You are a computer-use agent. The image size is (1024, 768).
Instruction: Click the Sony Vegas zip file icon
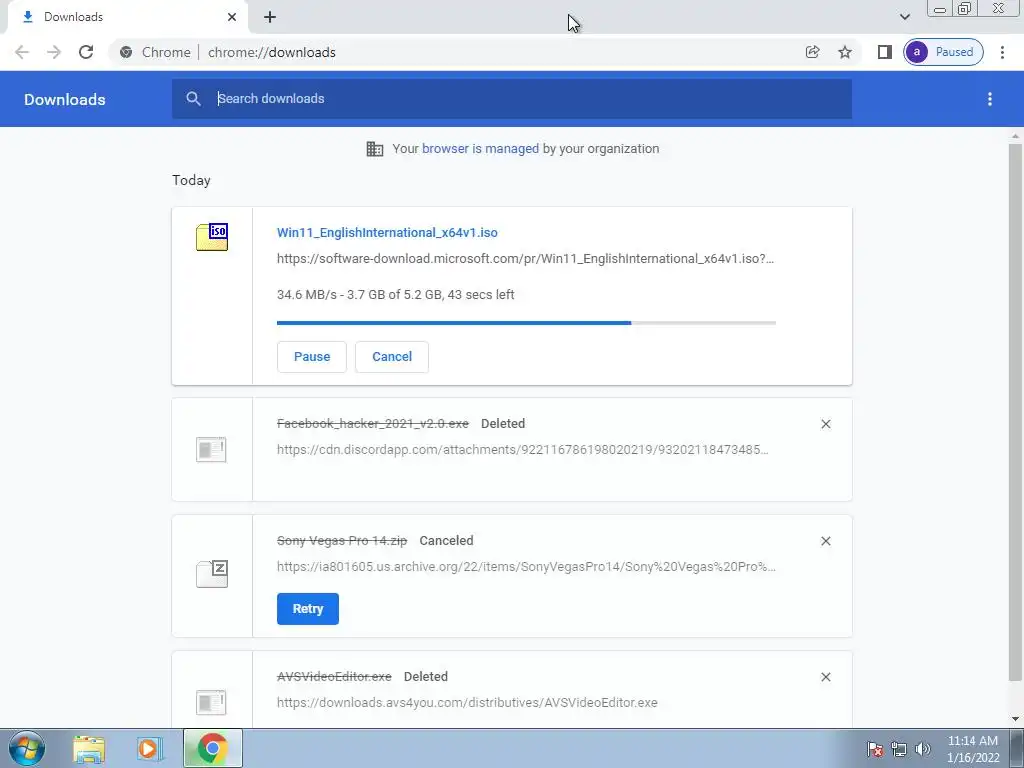coord(212,574)
